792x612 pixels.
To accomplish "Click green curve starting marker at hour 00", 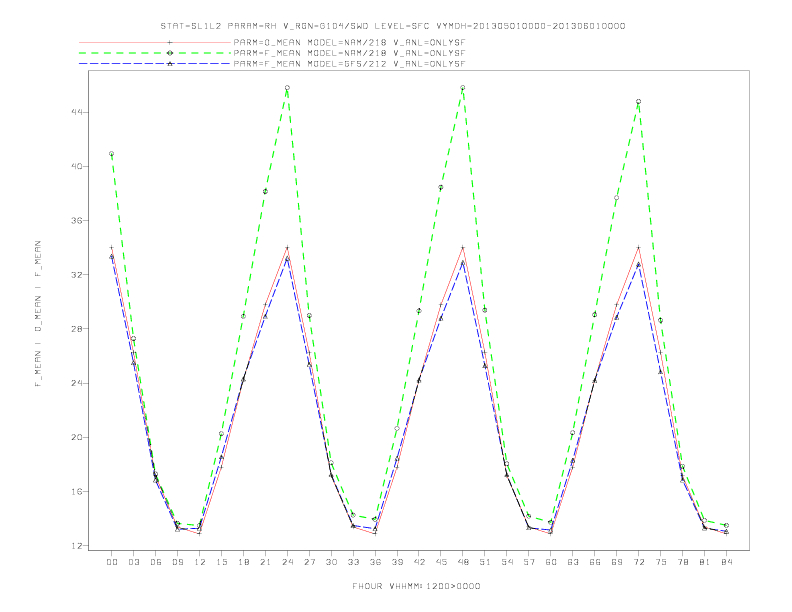I will click(112, 154).
